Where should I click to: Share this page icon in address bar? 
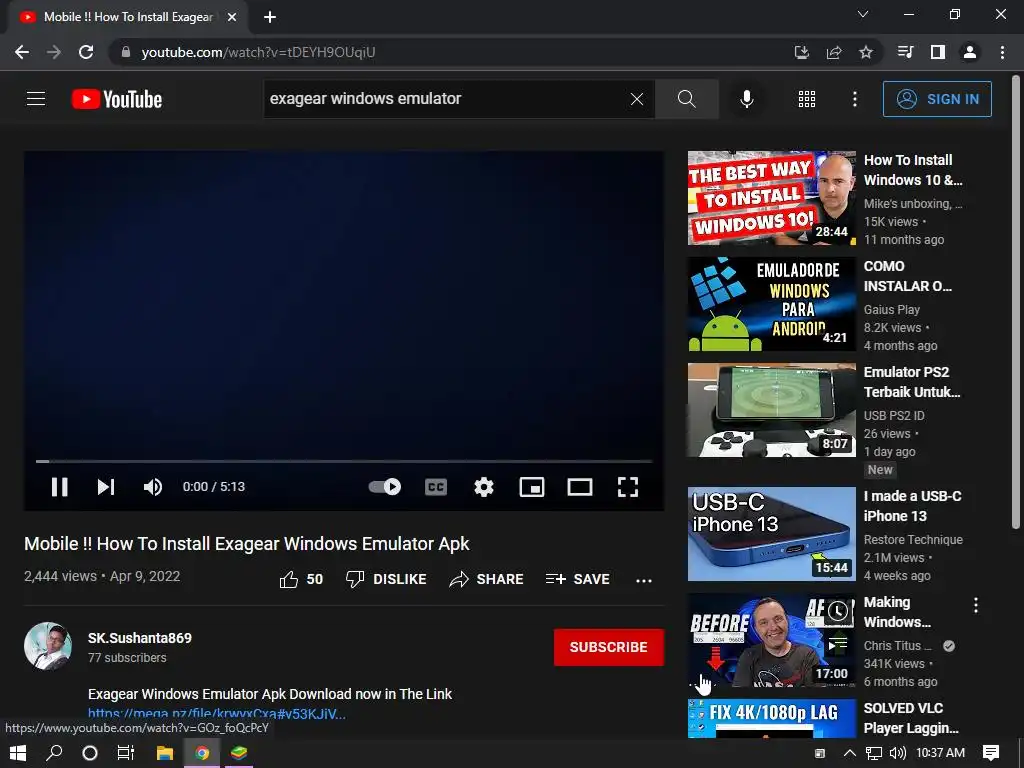[x=834, y=52]
